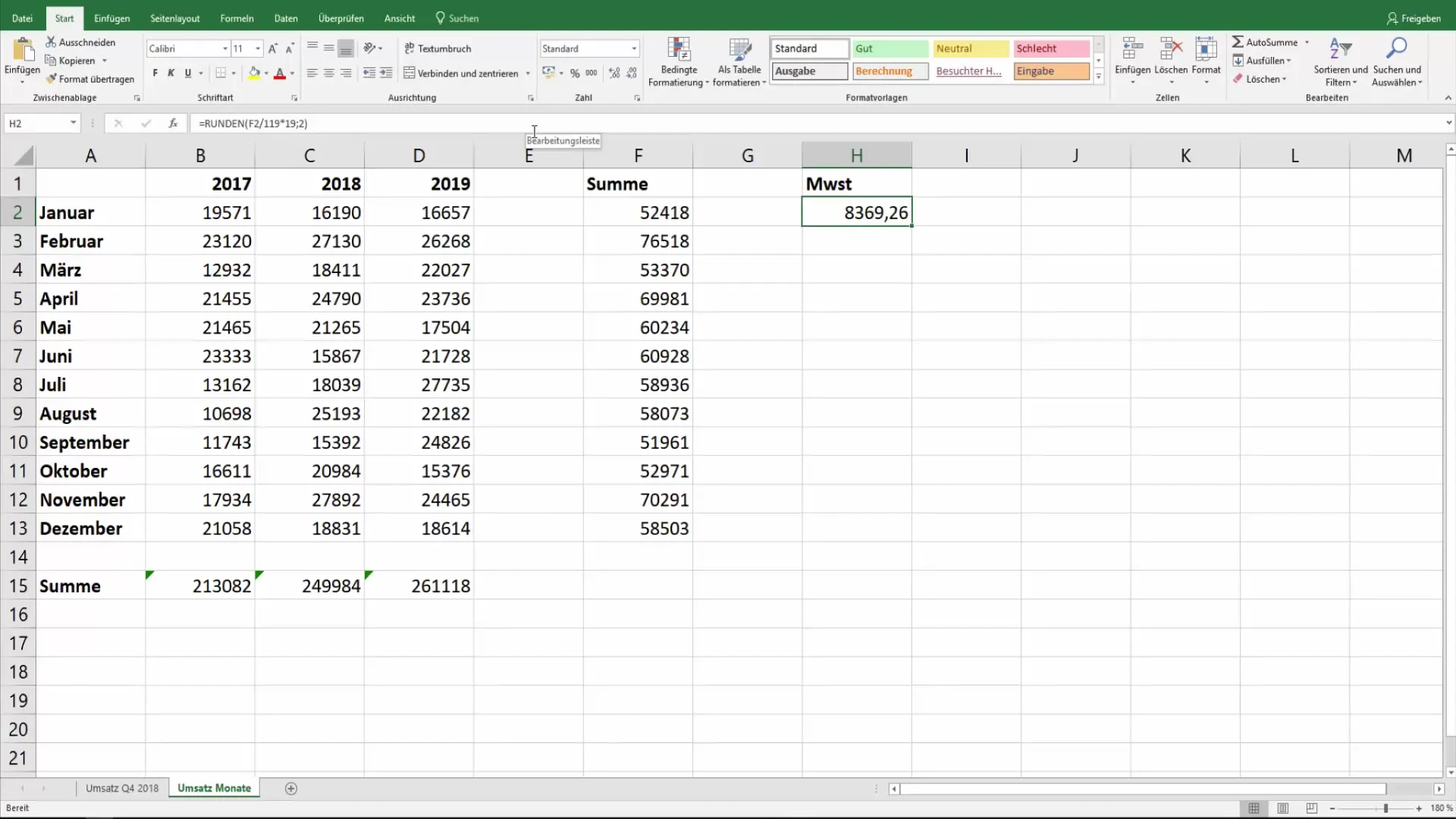
Task: Click the accounting number format icon
Action: pyautogui.click(x=548, y=73)
